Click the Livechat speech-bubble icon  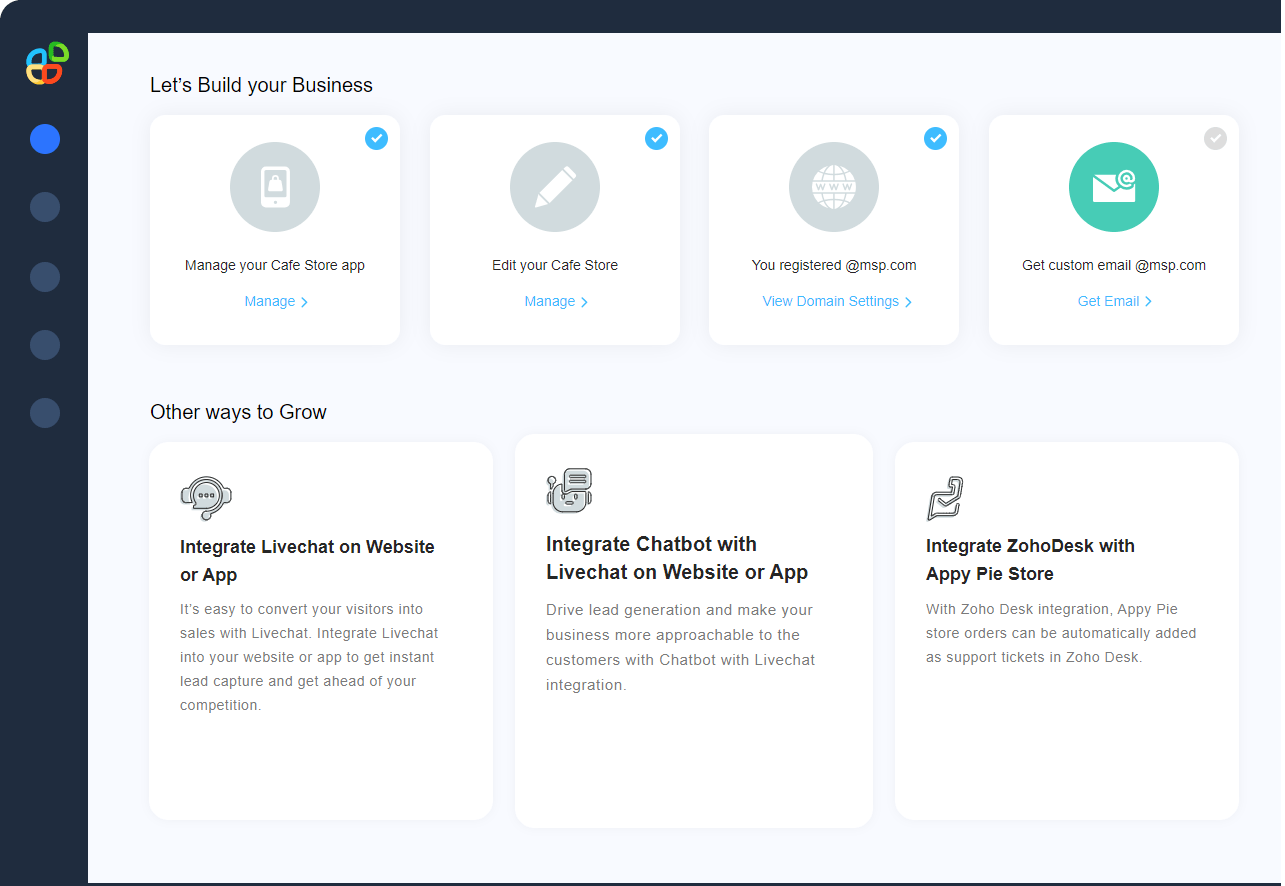pyautogui.click(x=206, y=497)
